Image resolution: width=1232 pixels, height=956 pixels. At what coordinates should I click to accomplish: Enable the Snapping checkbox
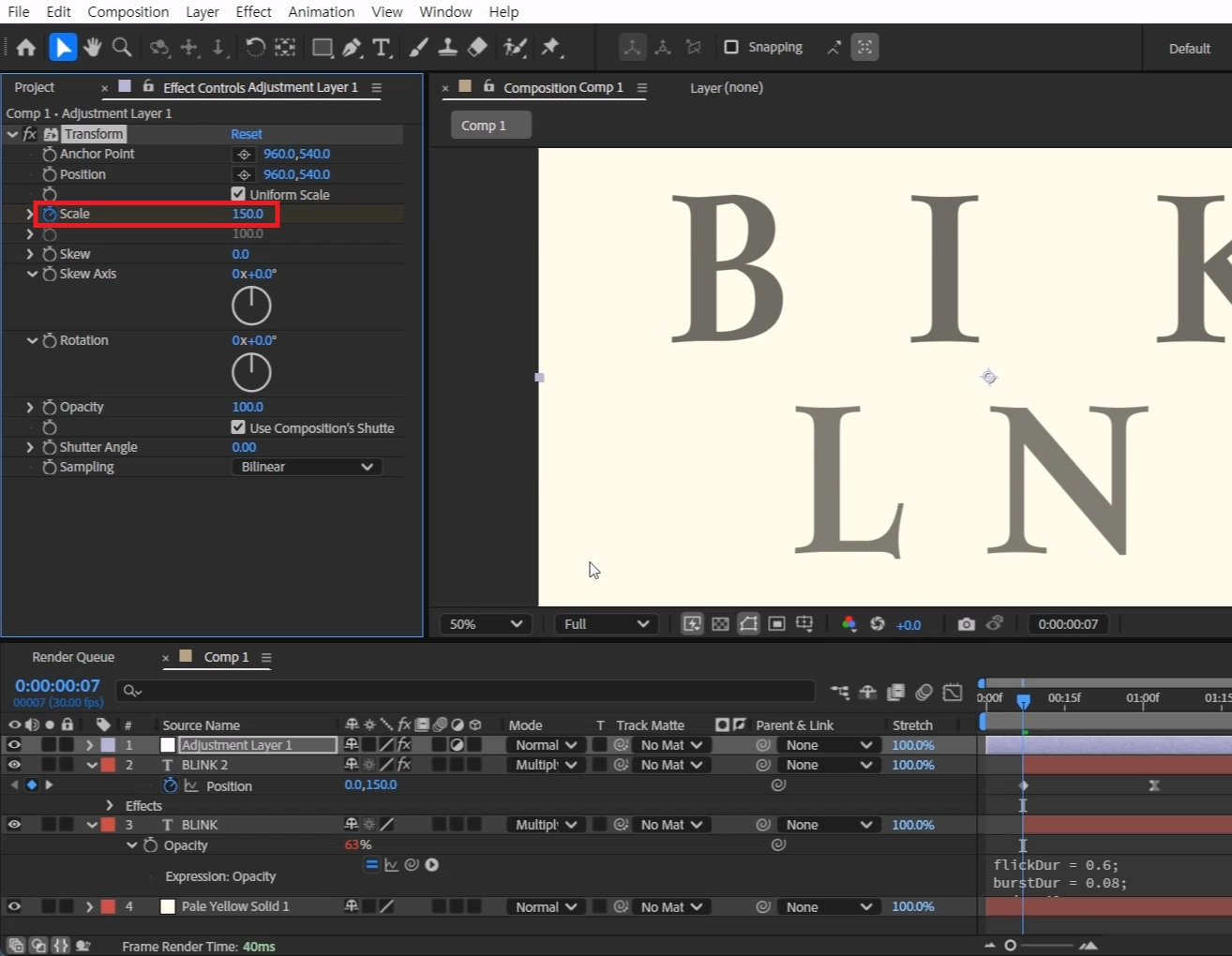point(731,47)
